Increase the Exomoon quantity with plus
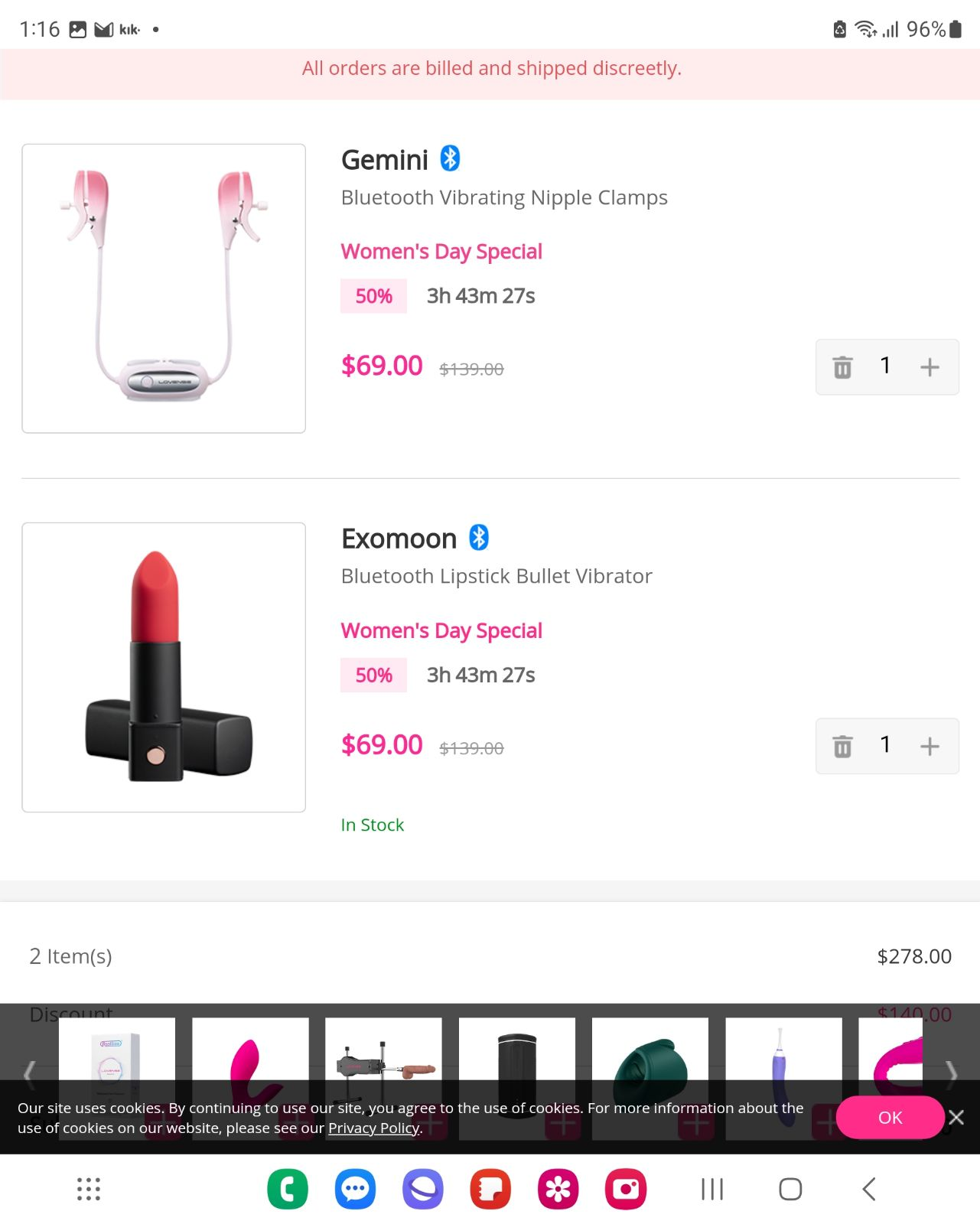The height and width of the screenshot is (1224, 980). (930, 746)
